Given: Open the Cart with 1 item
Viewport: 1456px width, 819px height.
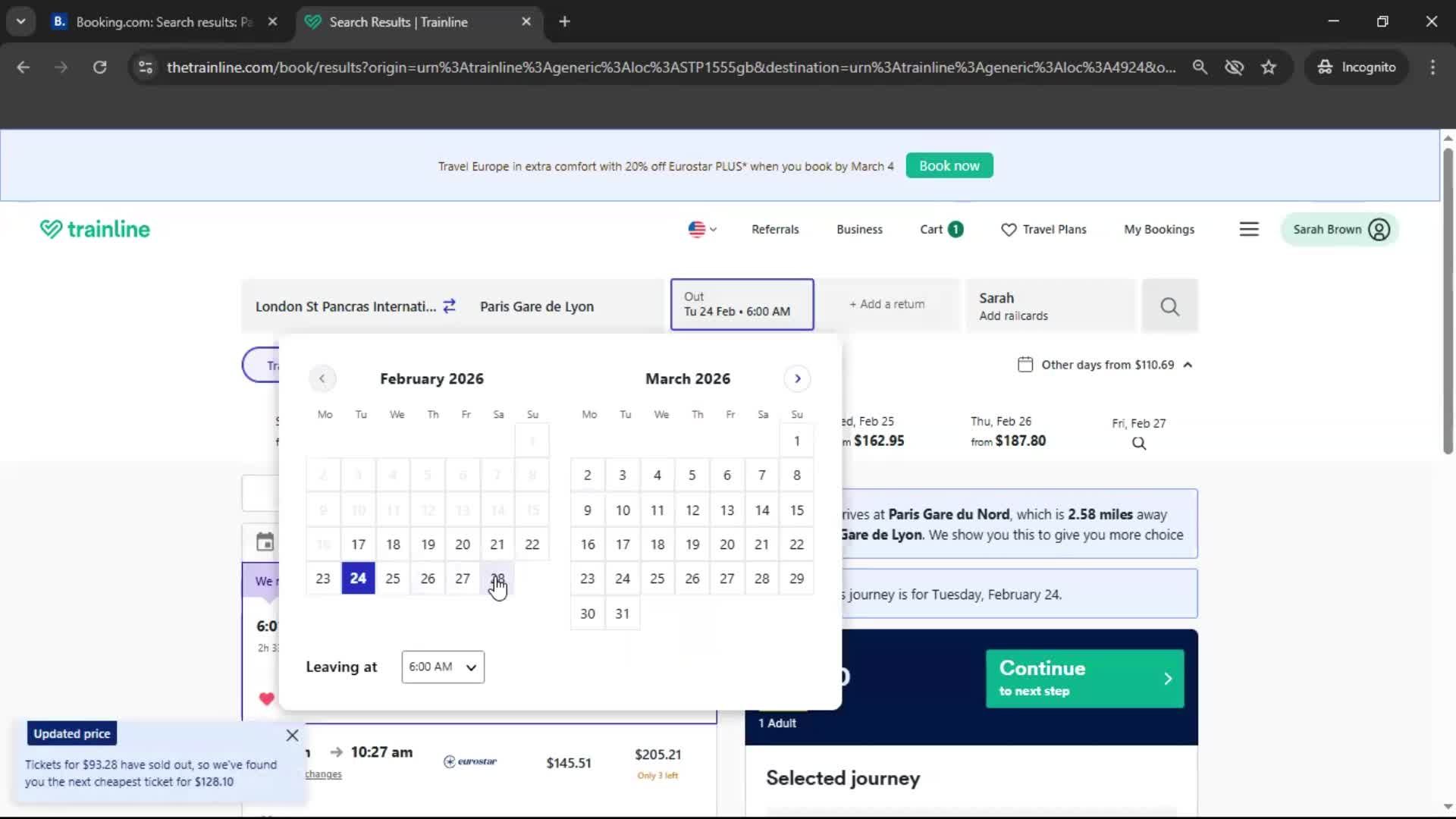Looking at the screenshot, I should pos(941,229).
